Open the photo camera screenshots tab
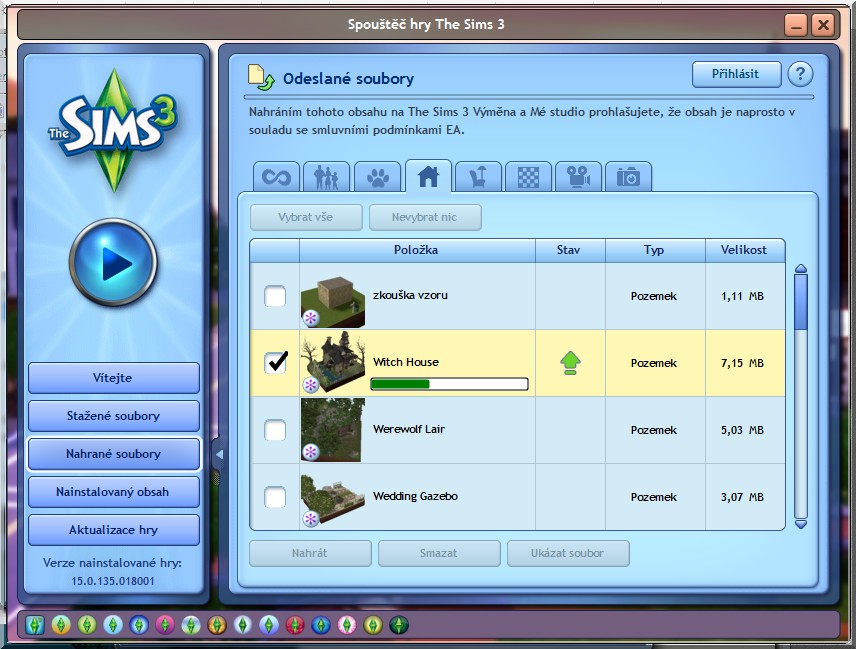The width and height of the screenshot is (856, 649). [x=628, y=176]
